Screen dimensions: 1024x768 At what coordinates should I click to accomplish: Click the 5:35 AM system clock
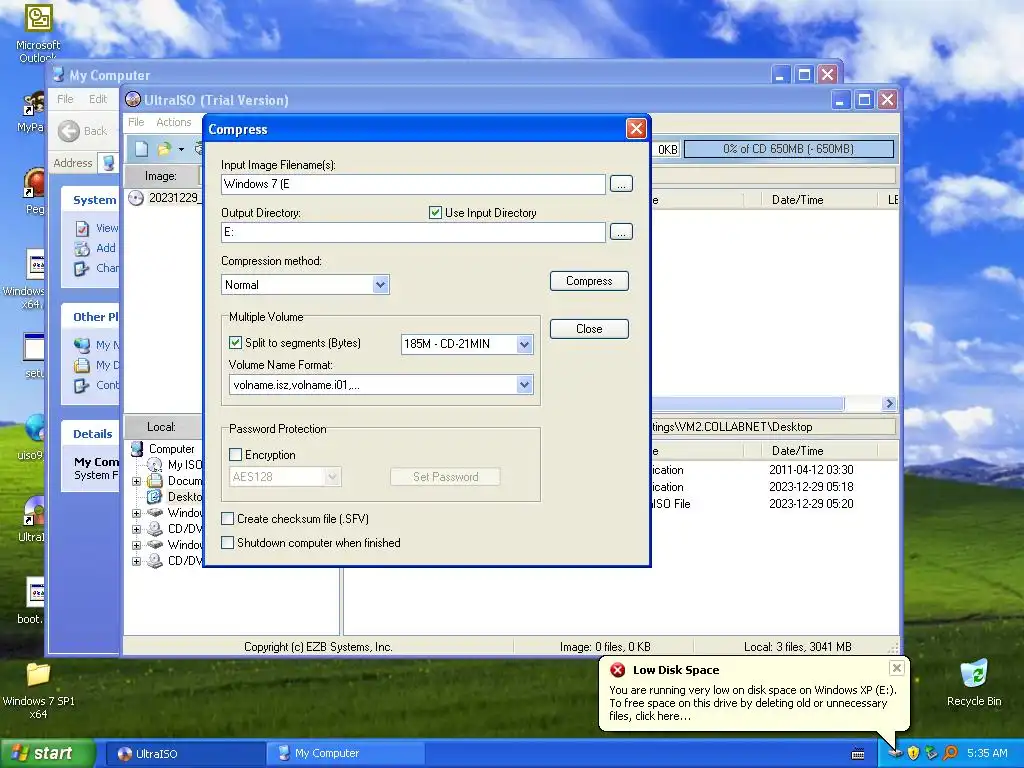(x=987, y=753)
